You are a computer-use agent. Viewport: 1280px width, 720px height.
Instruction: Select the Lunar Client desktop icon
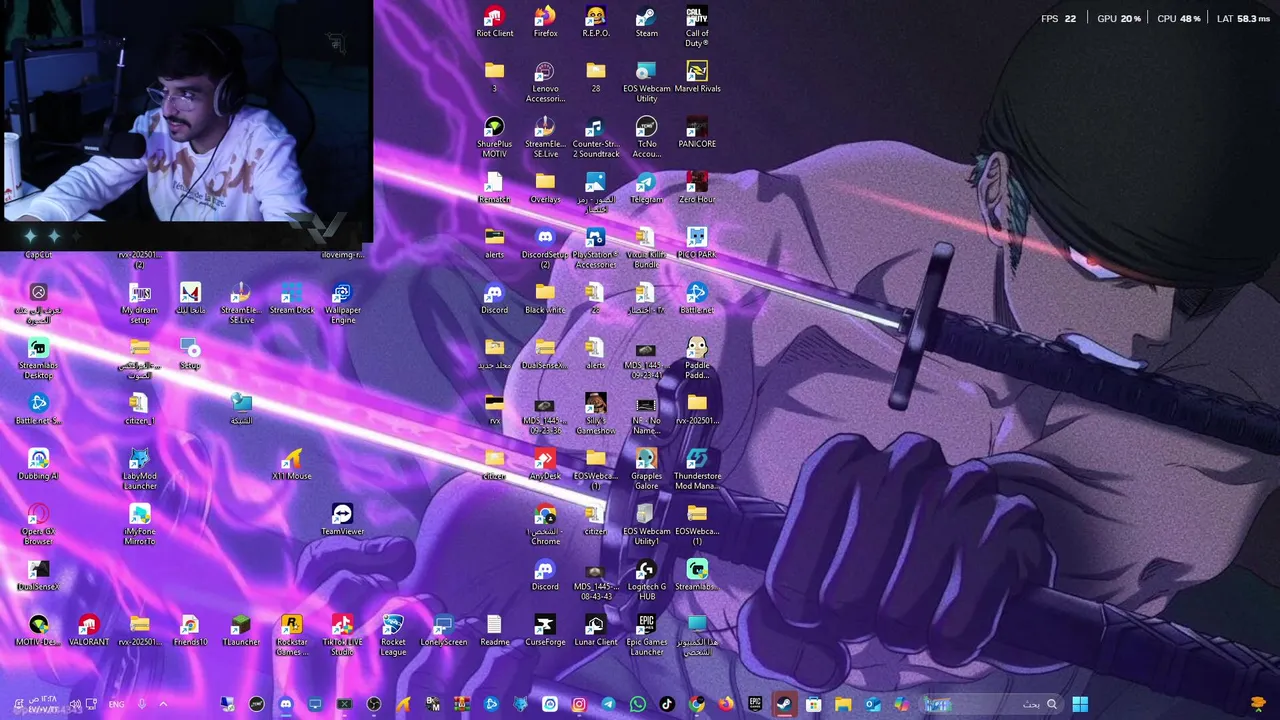point(596,630)
